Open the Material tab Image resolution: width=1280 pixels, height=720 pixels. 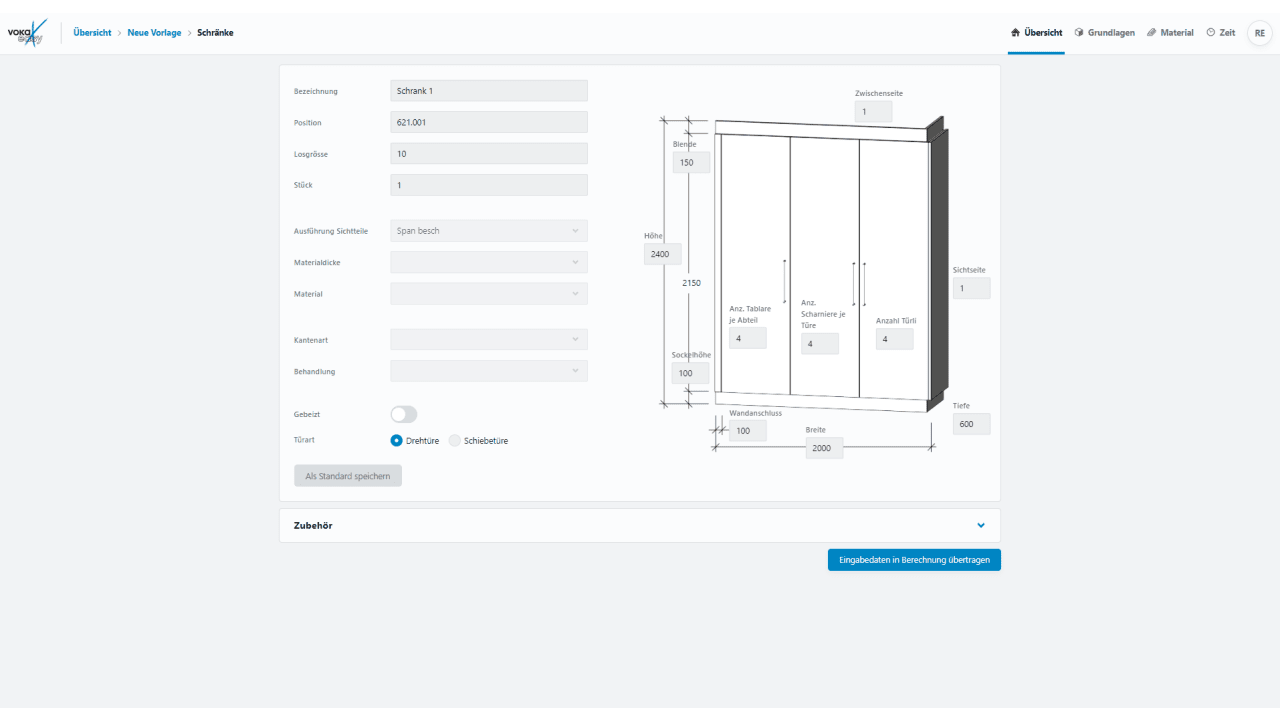point(1170,33)
